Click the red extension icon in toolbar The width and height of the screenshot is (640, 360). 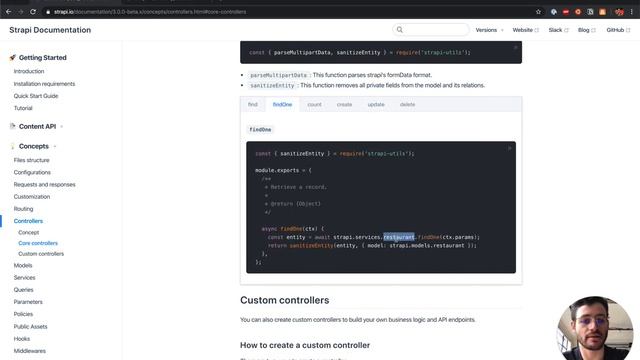coord(566,12)
